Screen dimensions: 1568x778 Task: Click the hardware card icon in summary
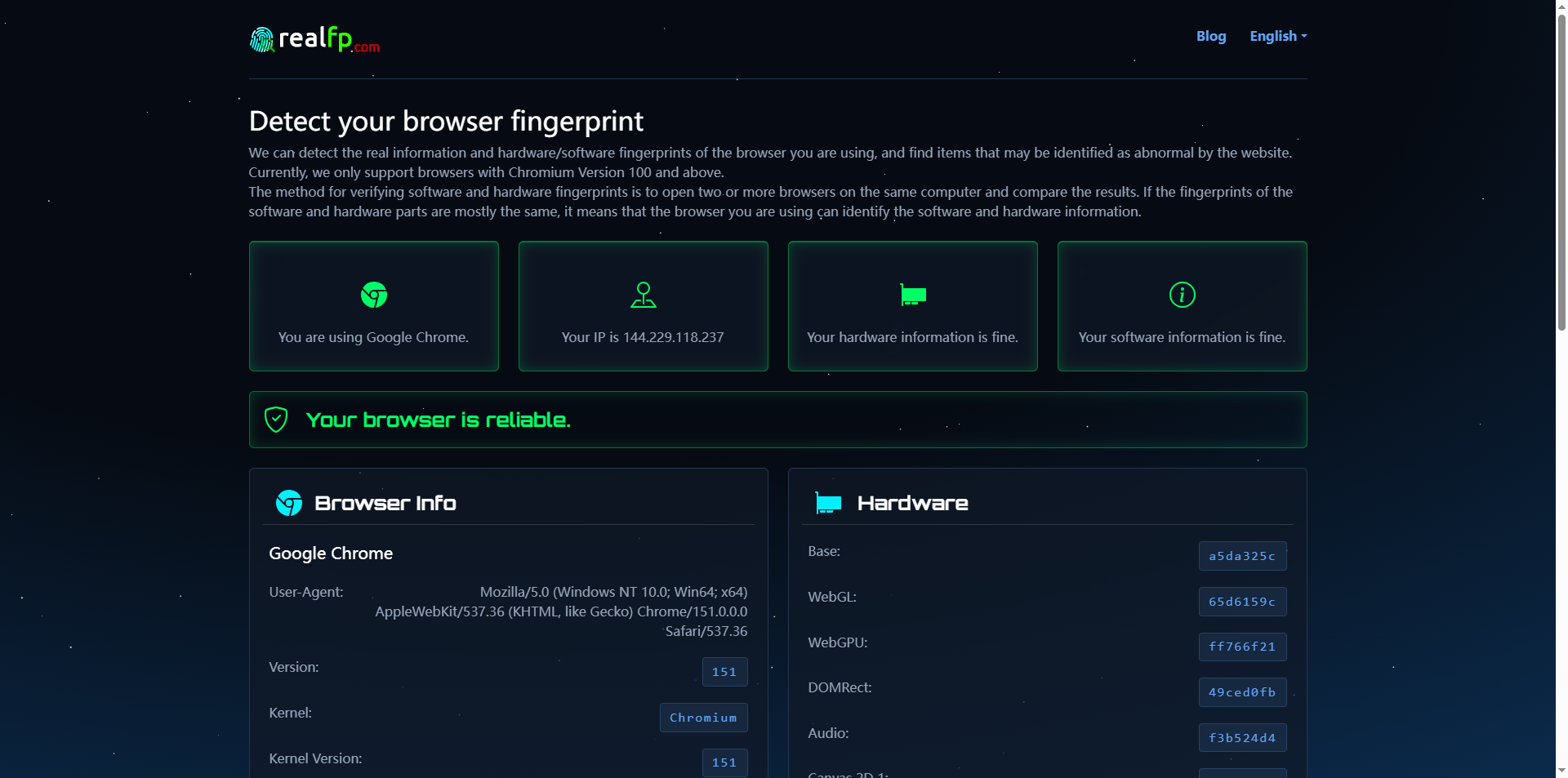[x=913, y=295]
